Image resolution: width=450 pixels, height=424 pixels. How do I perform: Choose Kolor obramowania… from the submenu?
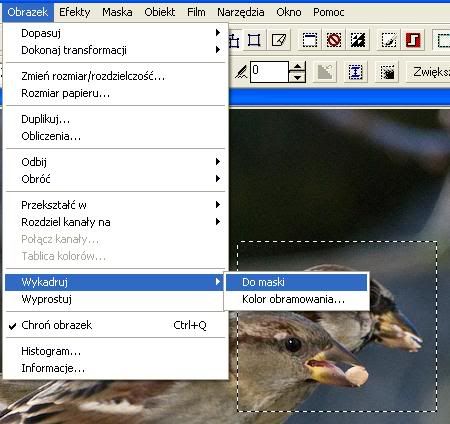pos(297,299)
